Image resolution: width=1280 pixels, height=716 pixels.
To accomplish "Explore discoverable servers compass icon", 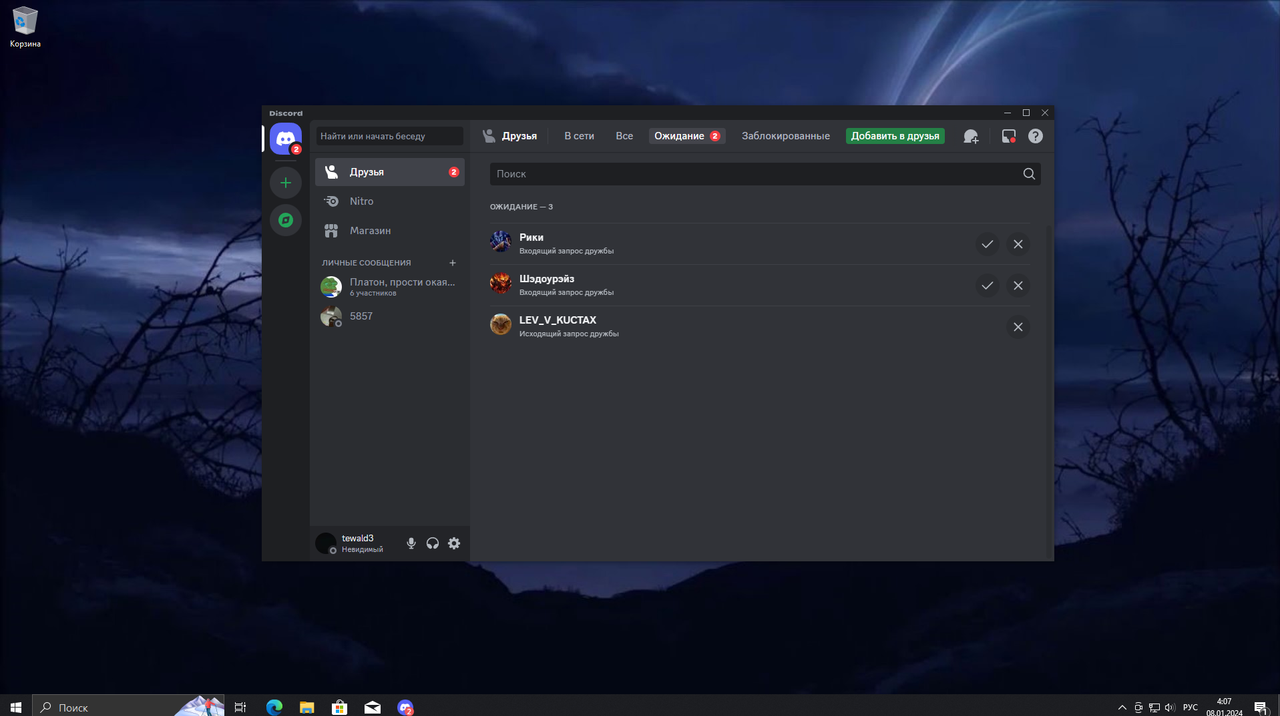I will (x=286, y=220).
